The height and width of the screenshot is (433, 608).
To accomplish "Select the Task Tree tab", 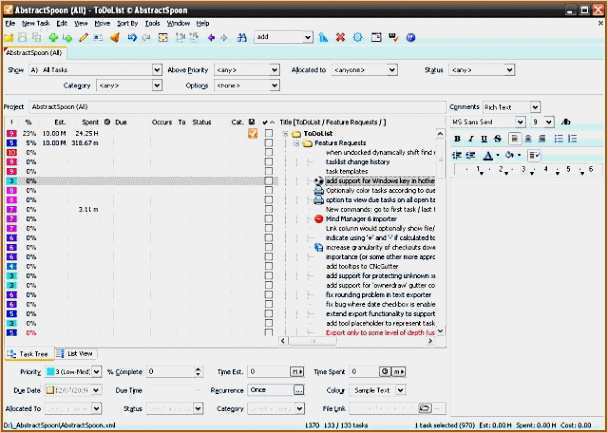I will pos(29,354).
